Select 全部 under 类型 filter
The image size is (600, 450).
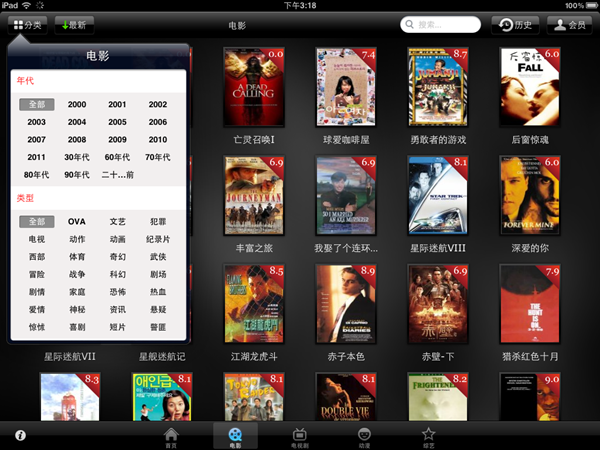[37, 222]
